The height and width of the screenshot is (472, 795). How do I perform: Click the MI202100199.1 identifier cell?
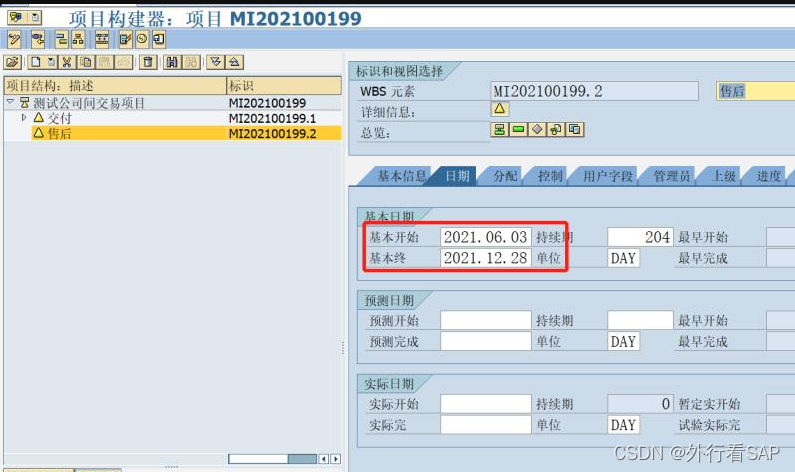click(272, 118)
